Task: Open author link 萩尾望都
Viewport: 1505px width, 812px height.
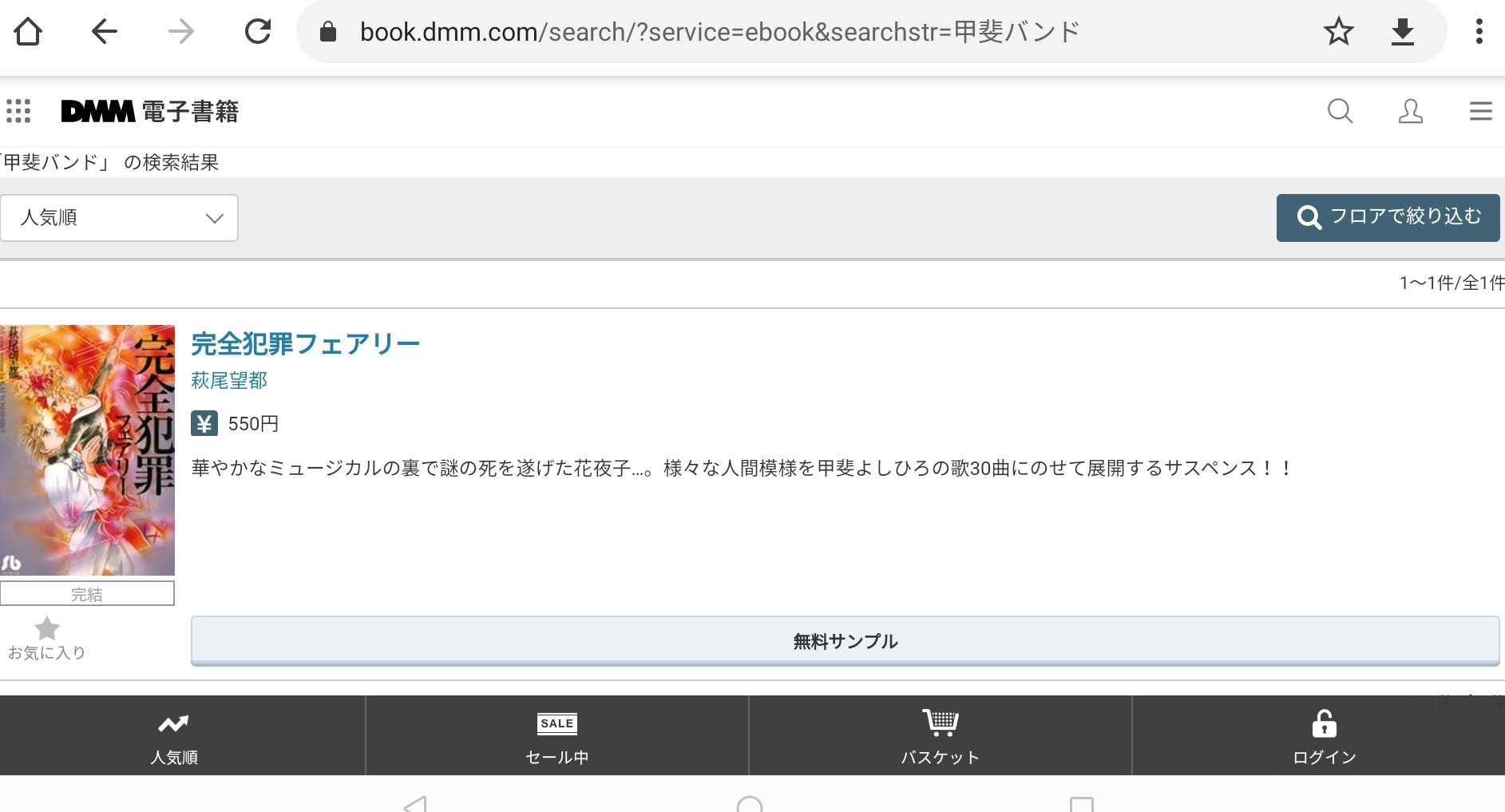Action: (x=229, y=381)
